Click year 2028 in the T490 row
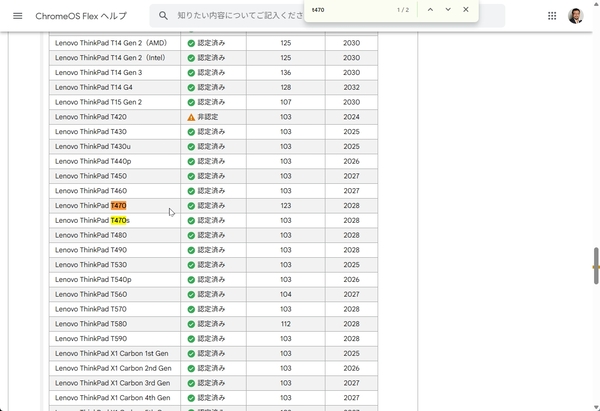Screen dimensions: 600x411 351,250
